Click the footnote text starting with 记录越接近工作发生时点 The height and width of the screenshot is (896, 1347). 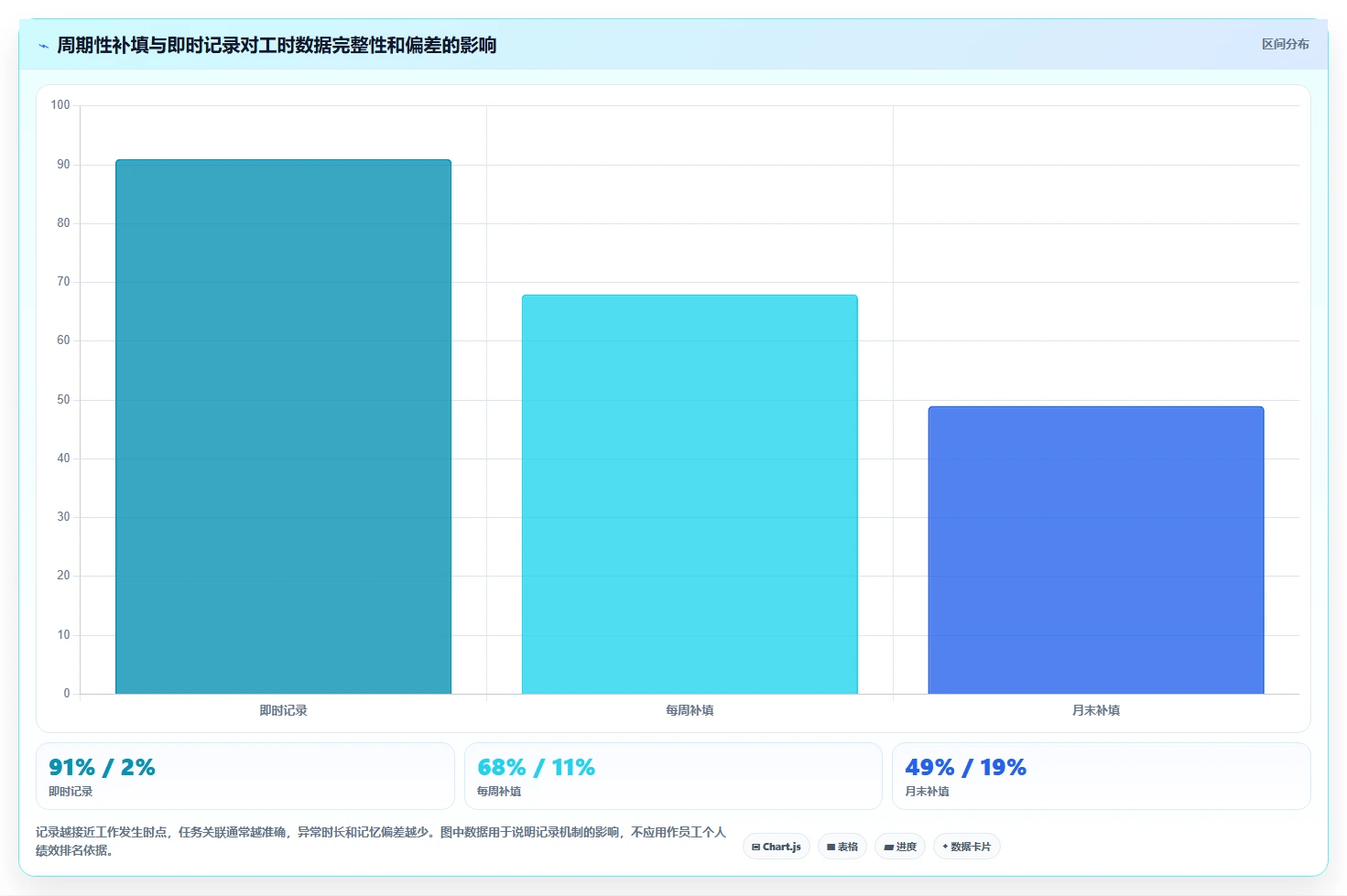[x=380, y=841]
